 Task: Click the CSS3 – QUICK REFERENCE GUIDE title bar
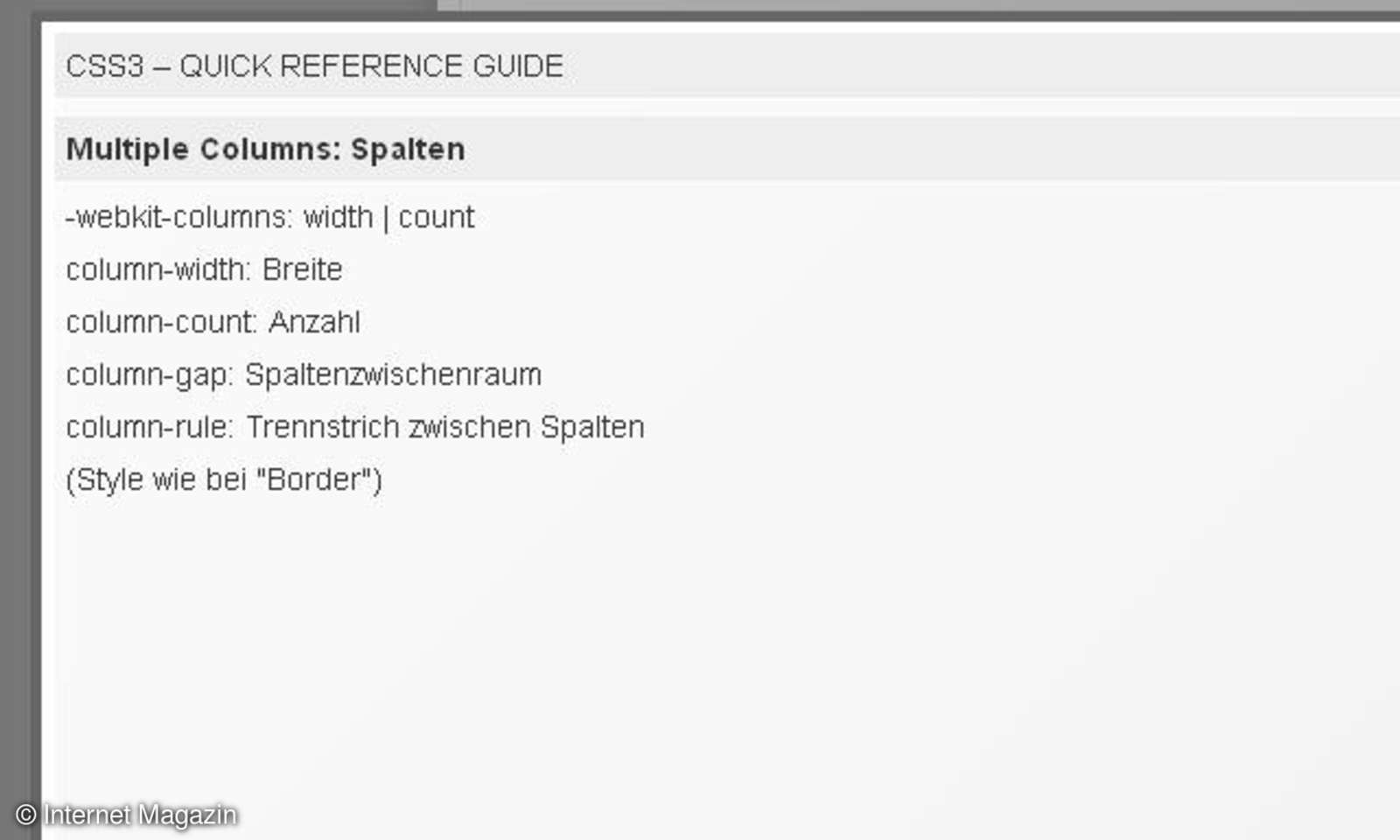coord(726,66)
